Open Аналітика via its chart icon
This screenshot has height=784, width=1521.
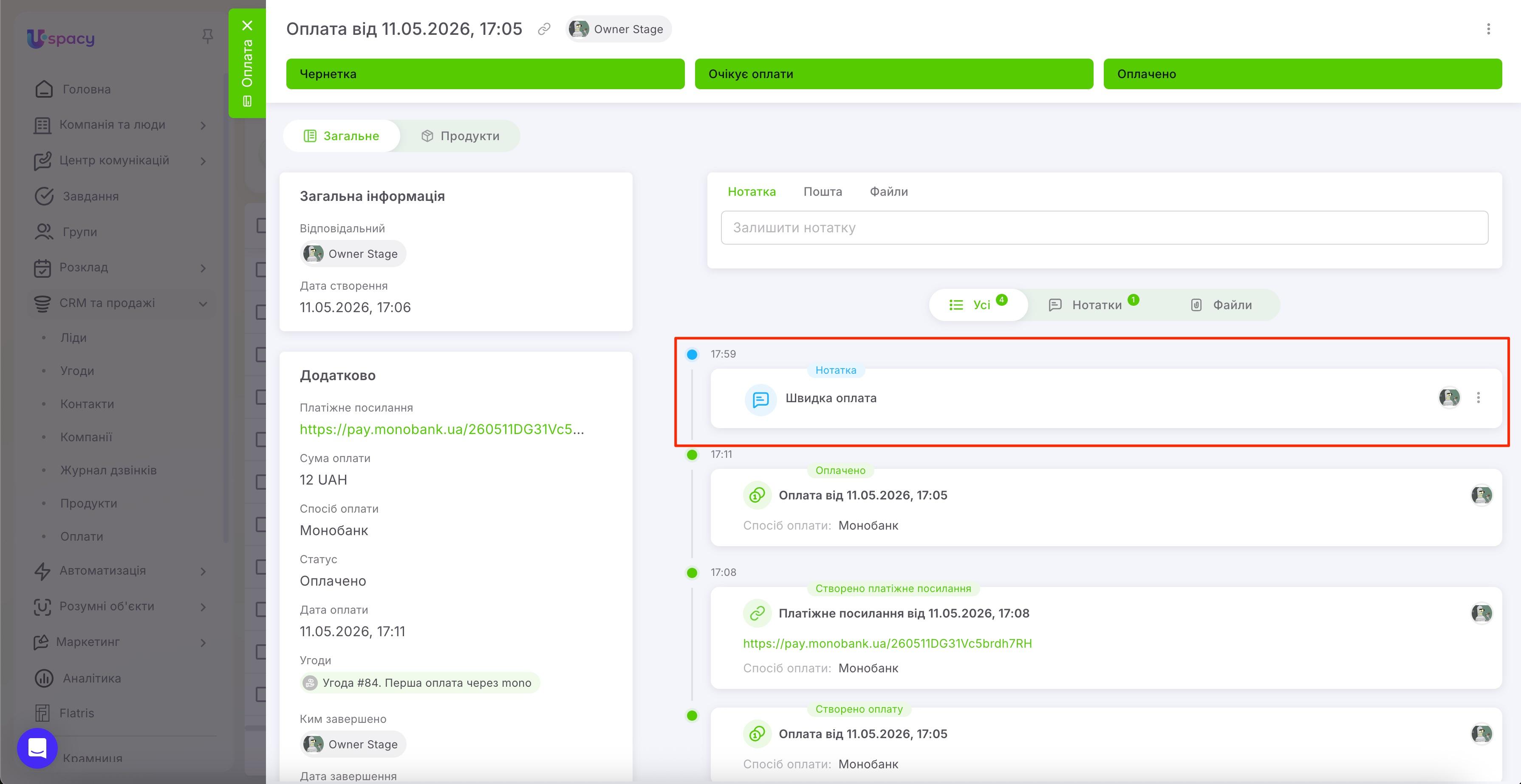pos(44,678)
